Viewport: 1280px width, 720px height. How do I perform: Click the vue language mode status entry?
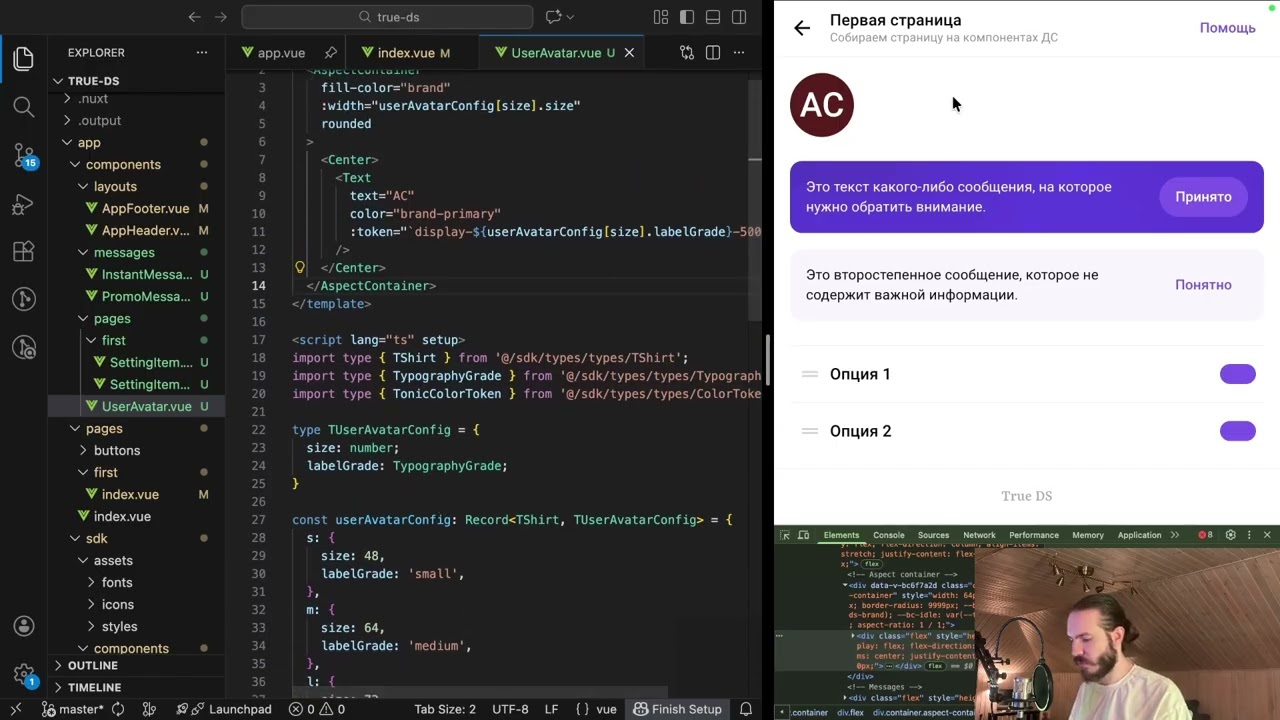coord(606,709)
